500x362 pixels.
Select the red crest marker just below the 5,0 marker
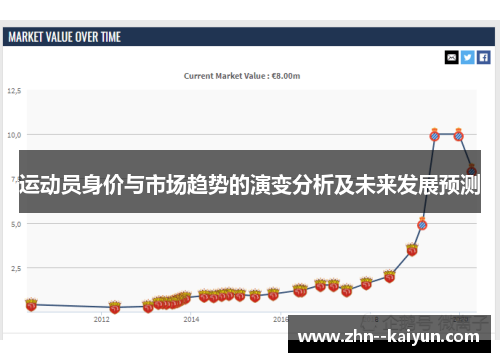[412, 249]
